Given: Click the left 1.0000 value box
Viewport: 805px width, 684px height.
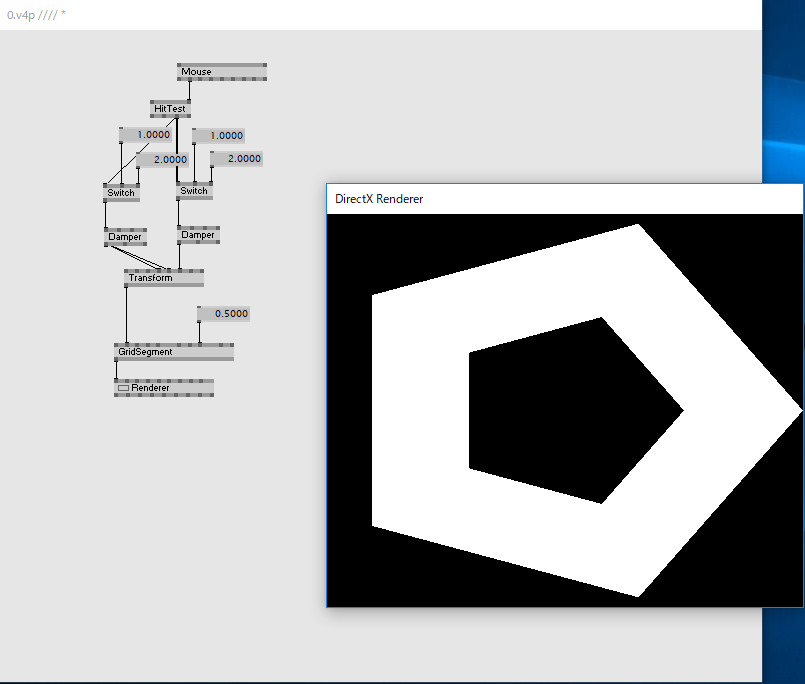Looking at the screenshot, I should [x=145, y=135].
